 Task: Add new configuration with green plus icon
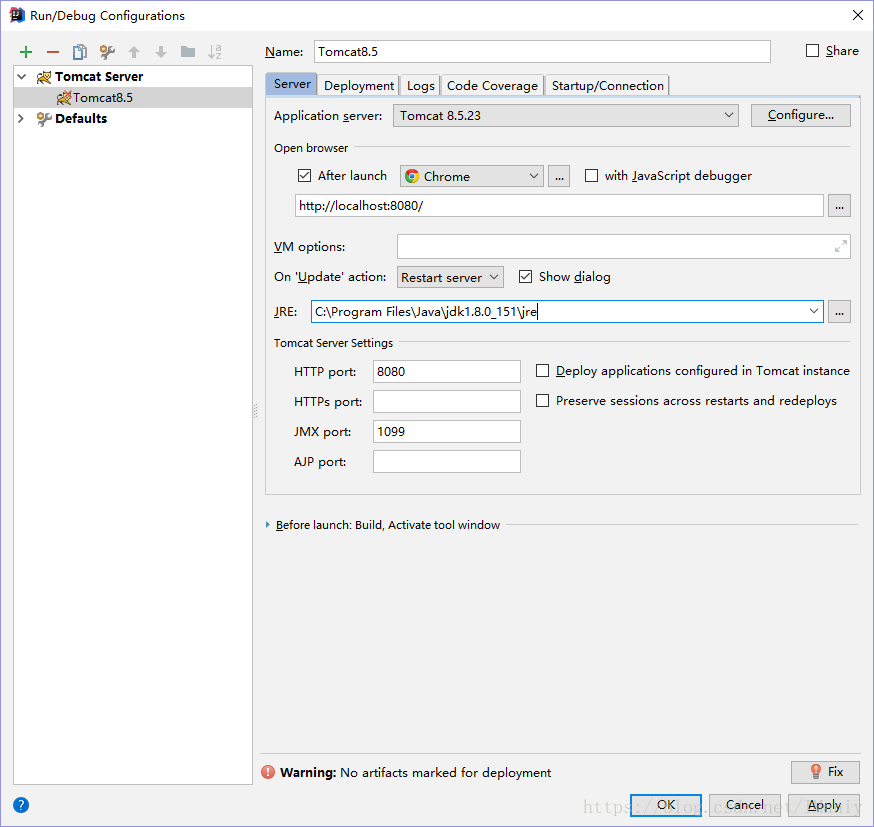coord(26,52)
